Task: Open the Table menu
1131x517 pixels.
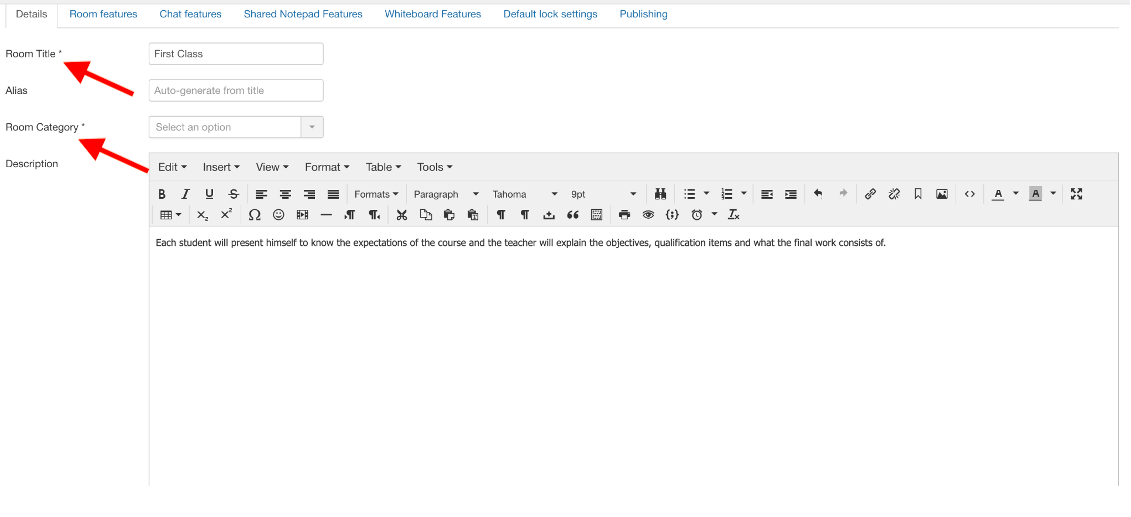Action: coord(384,167)
